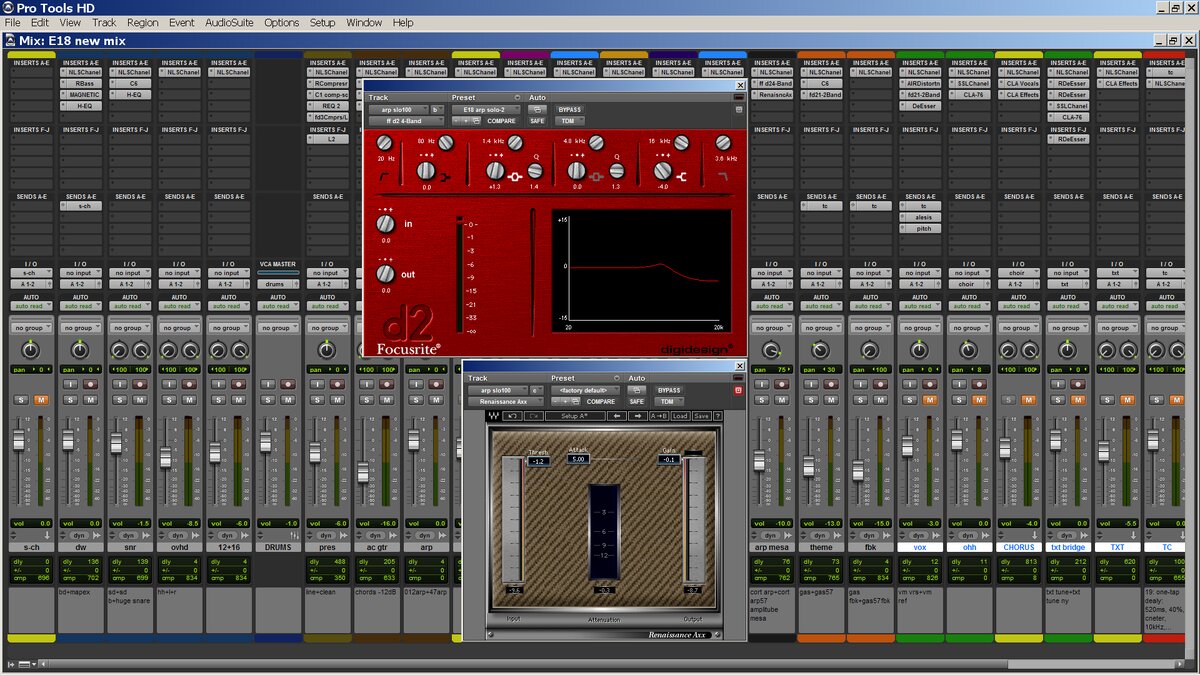Open the choir input selector on CHORUS track
1200x675 pixels.
(1018, 272)
